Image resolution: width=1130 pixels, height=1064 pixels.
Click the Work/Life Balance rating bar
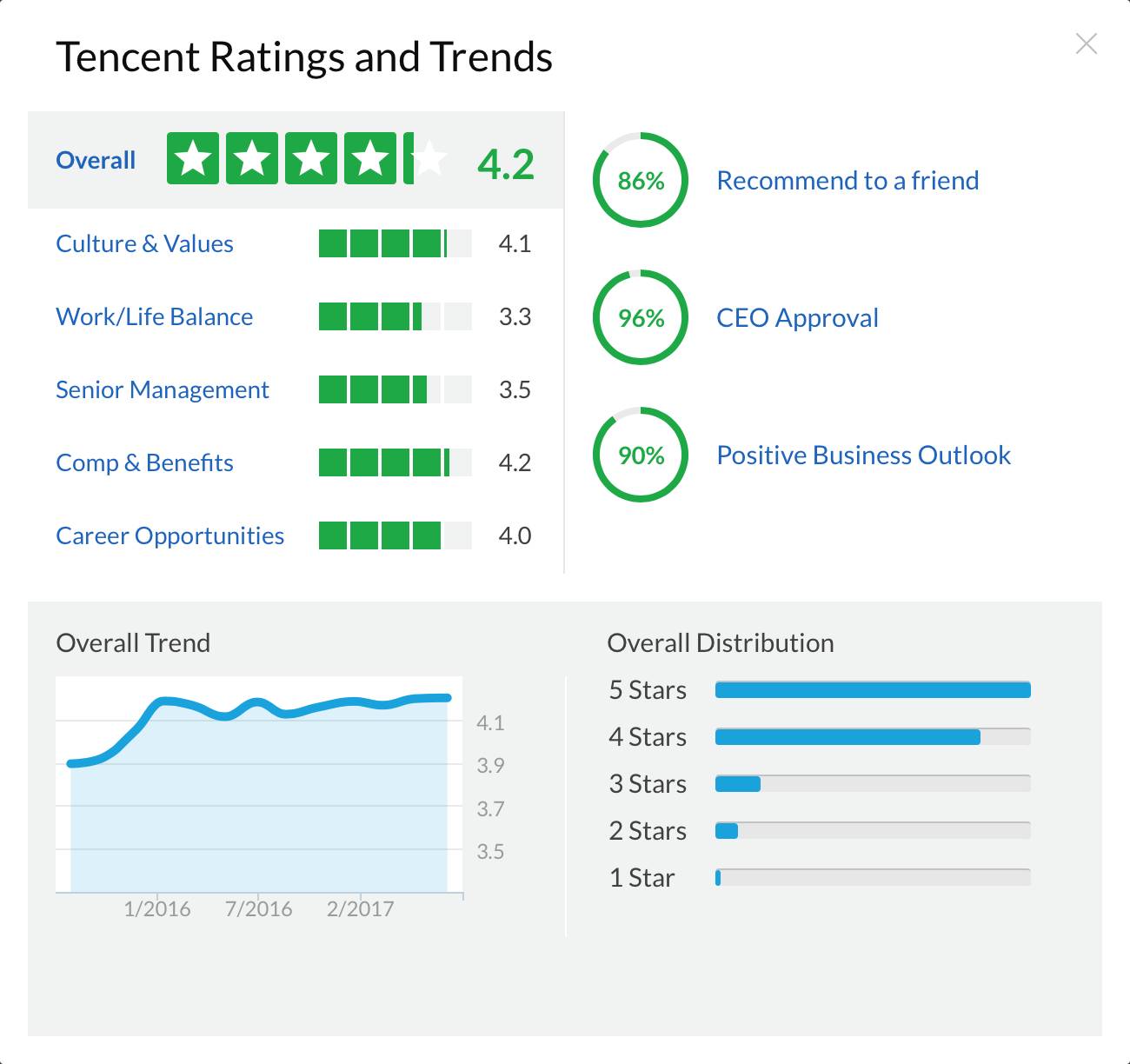coord(395,316)
